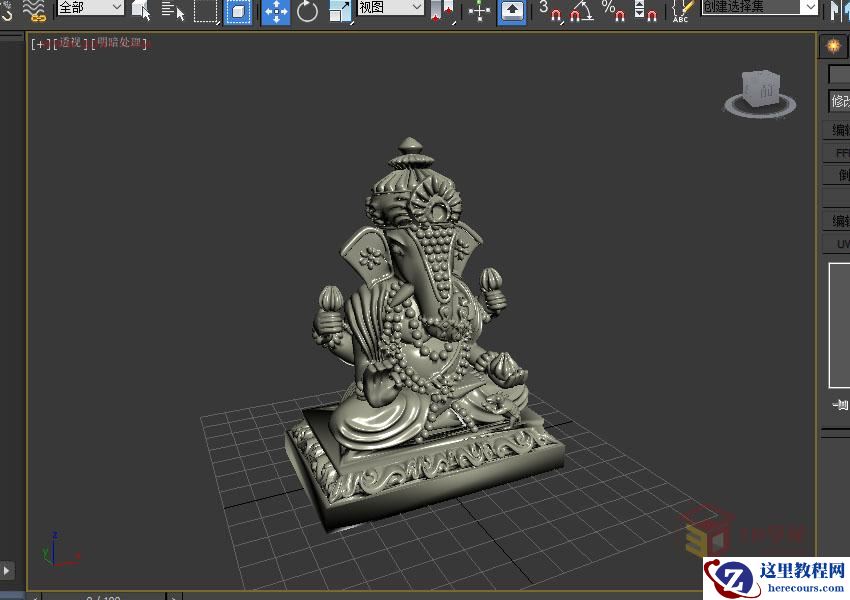Open Edit Named Selection Sets
The image size is (850, 600).
tap(682, 11)
